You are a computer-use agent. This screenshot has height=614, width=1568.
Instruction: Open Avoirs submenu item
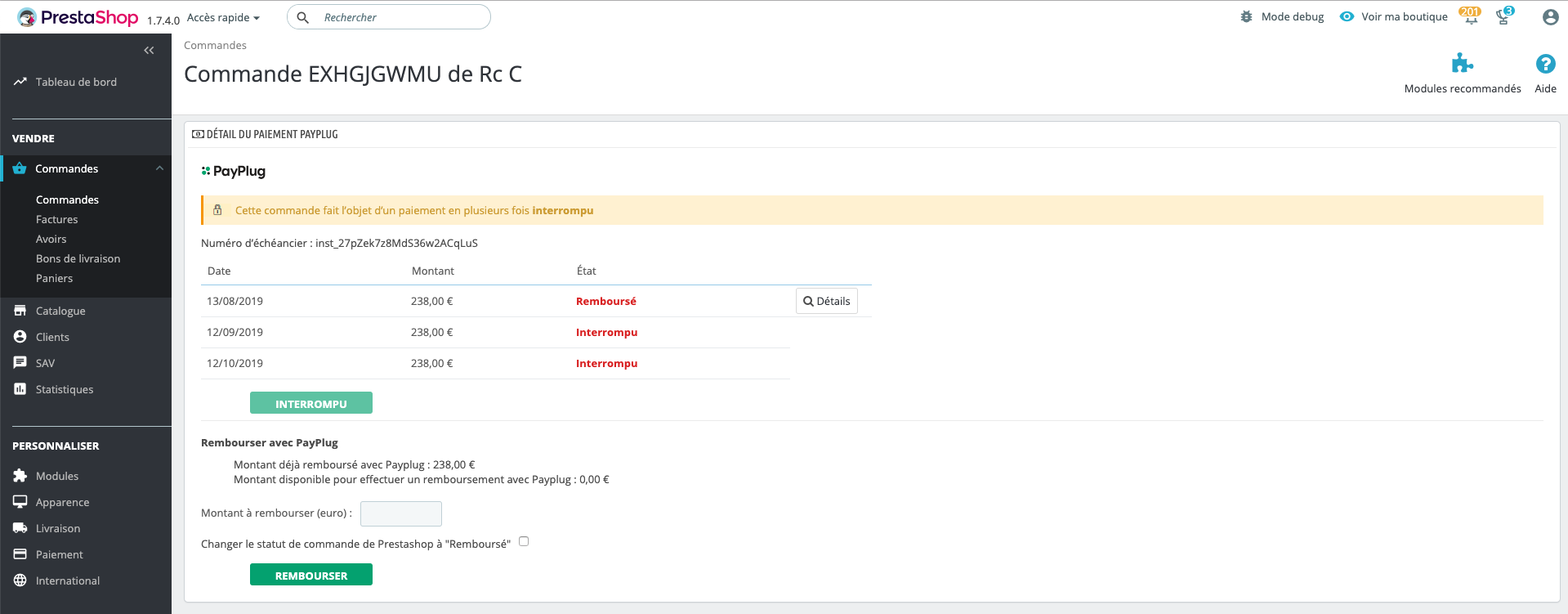[x=51, y=239]
